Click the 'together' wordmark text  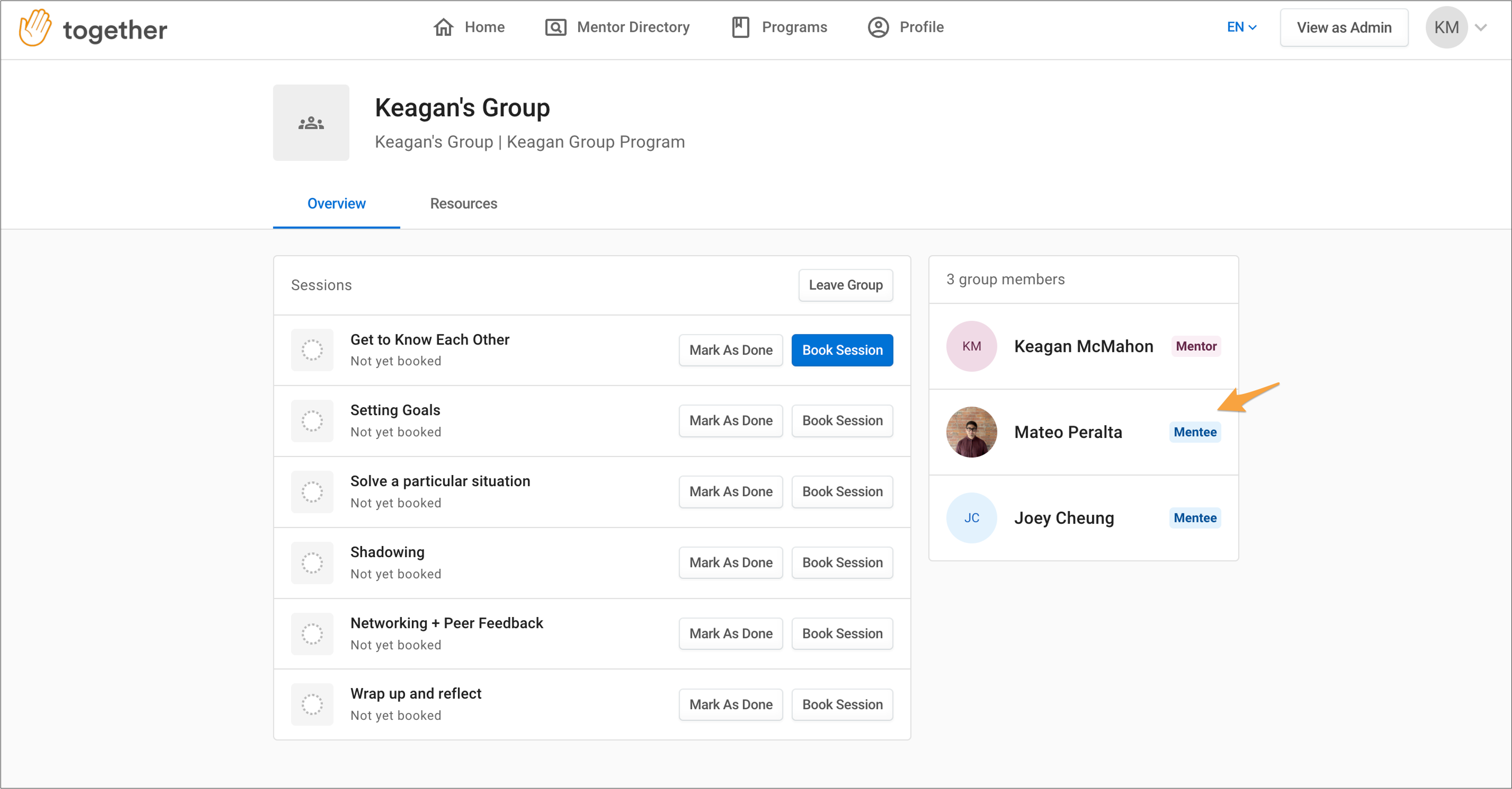(x=115, y=31)
